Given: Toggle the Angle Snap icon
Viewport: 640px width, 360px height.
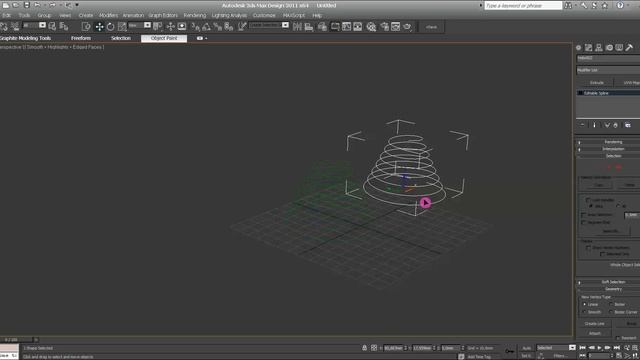Looking at the screenshot, I should coord(207,27).
